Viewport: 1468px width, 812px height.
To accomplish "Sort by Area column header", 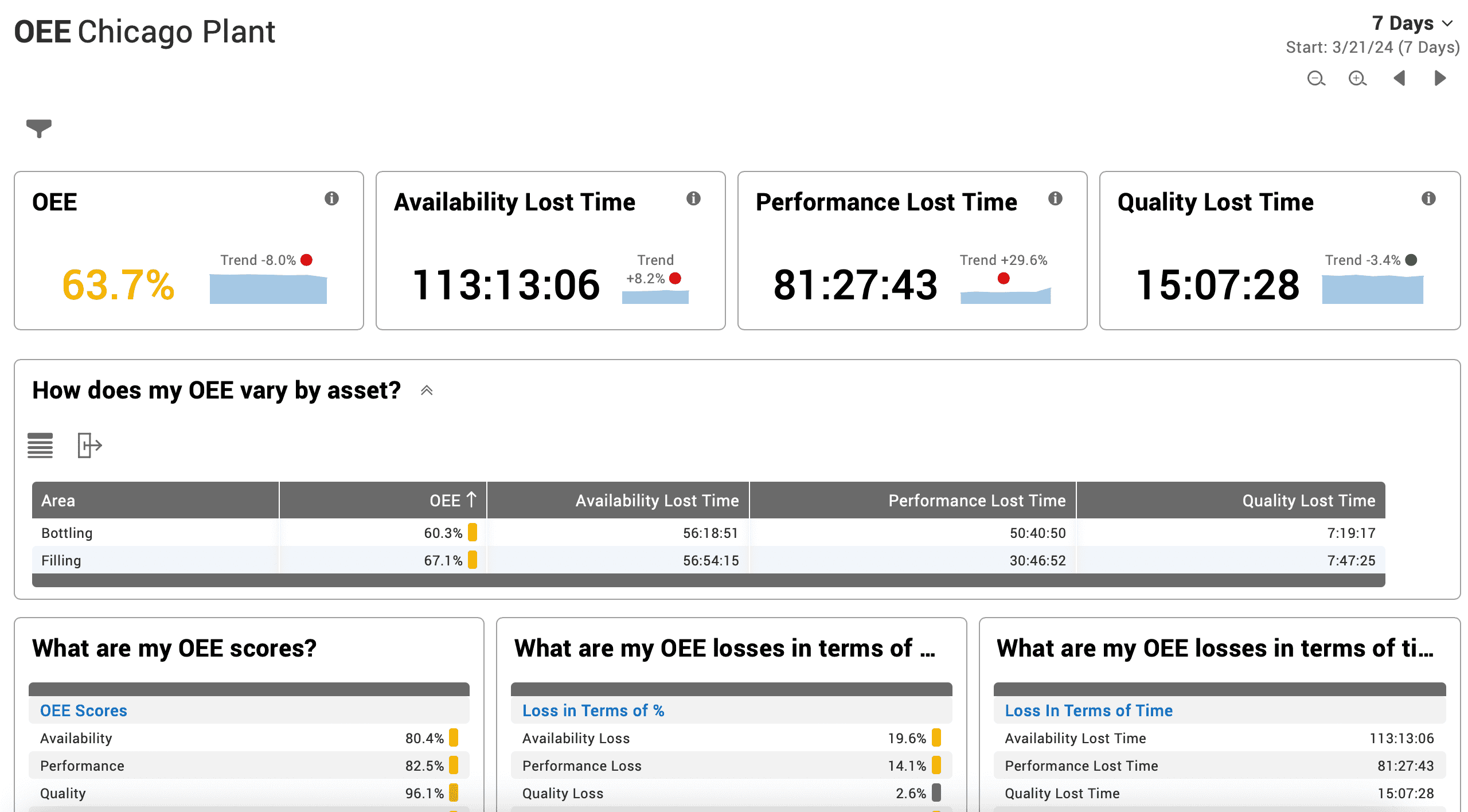I will 58,501.
